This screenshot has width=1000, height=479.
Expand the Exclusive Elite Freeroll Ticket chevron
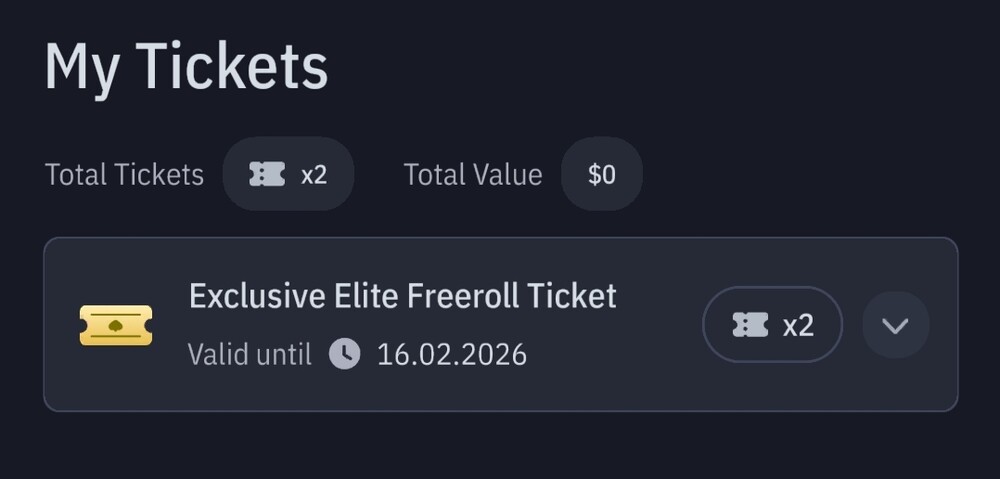click(x=895, y=325)
